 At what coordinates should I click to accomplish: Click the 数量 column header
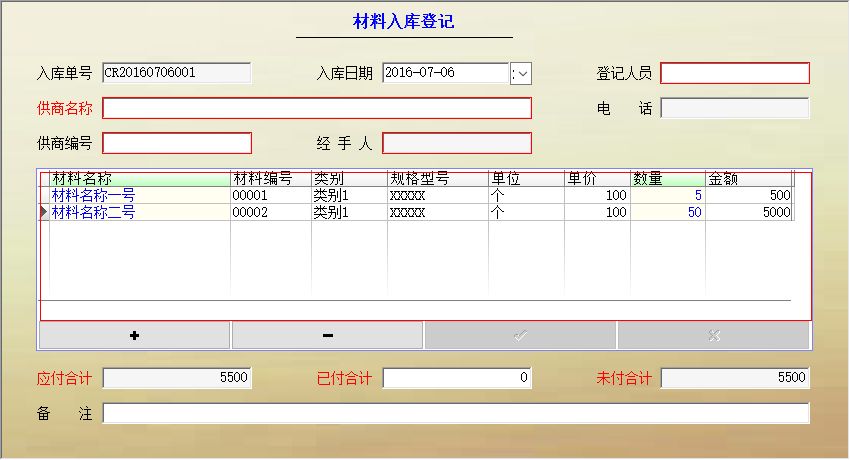pyautogui.click(x=668, y=178)
